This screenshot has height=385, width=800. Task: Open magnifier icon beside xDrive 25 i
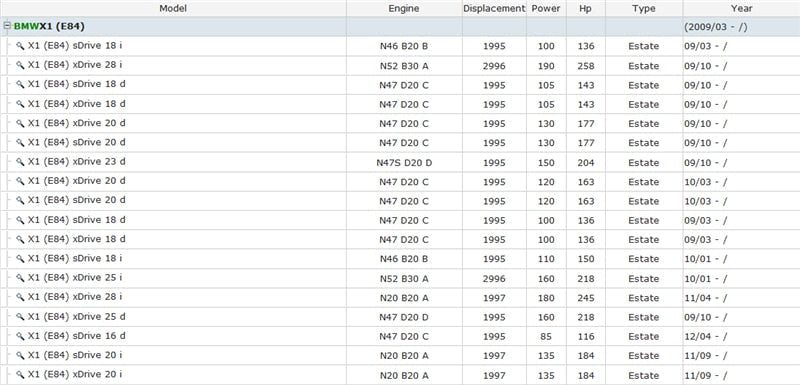click(20, 278)
